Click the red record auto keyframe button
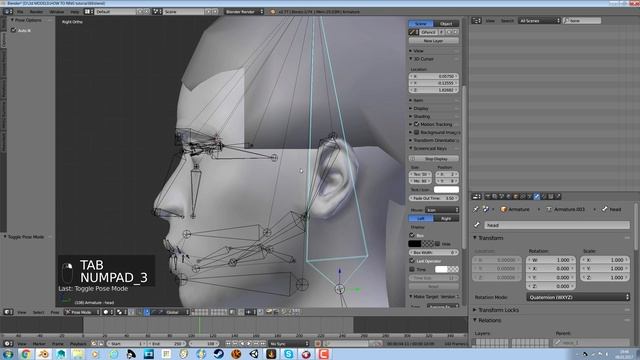Viewport: 640px width, 360px height. pos(318,344)
